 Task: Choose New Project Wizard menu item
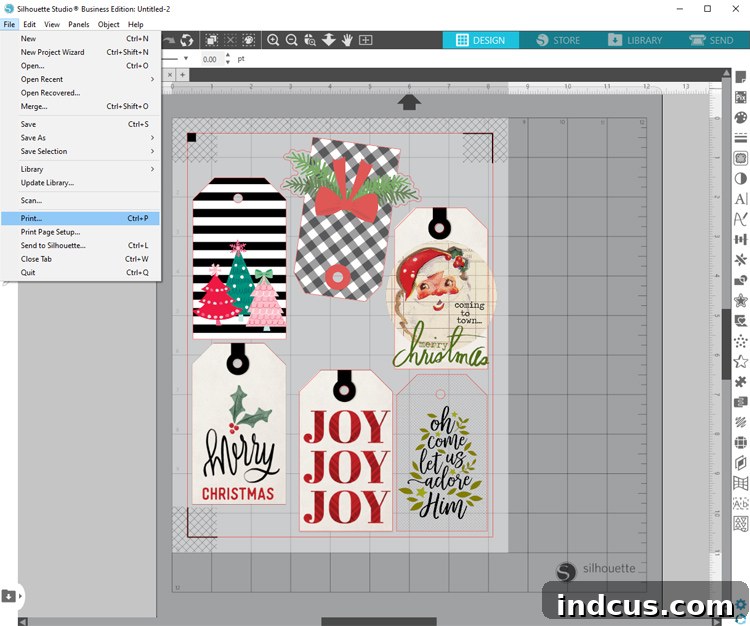[x=80, y=52]
